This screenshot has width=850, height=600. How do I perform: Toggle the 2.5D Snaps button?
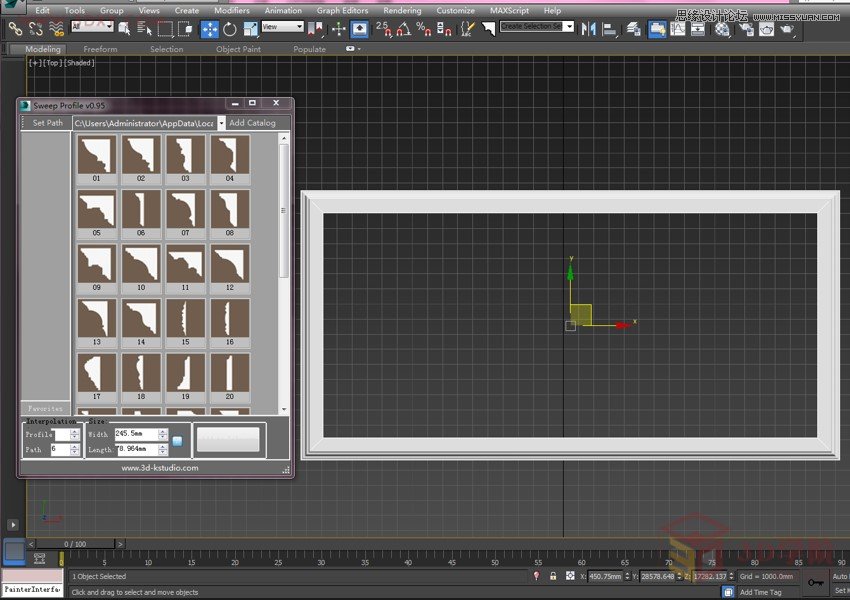click(x=383, y=29)
